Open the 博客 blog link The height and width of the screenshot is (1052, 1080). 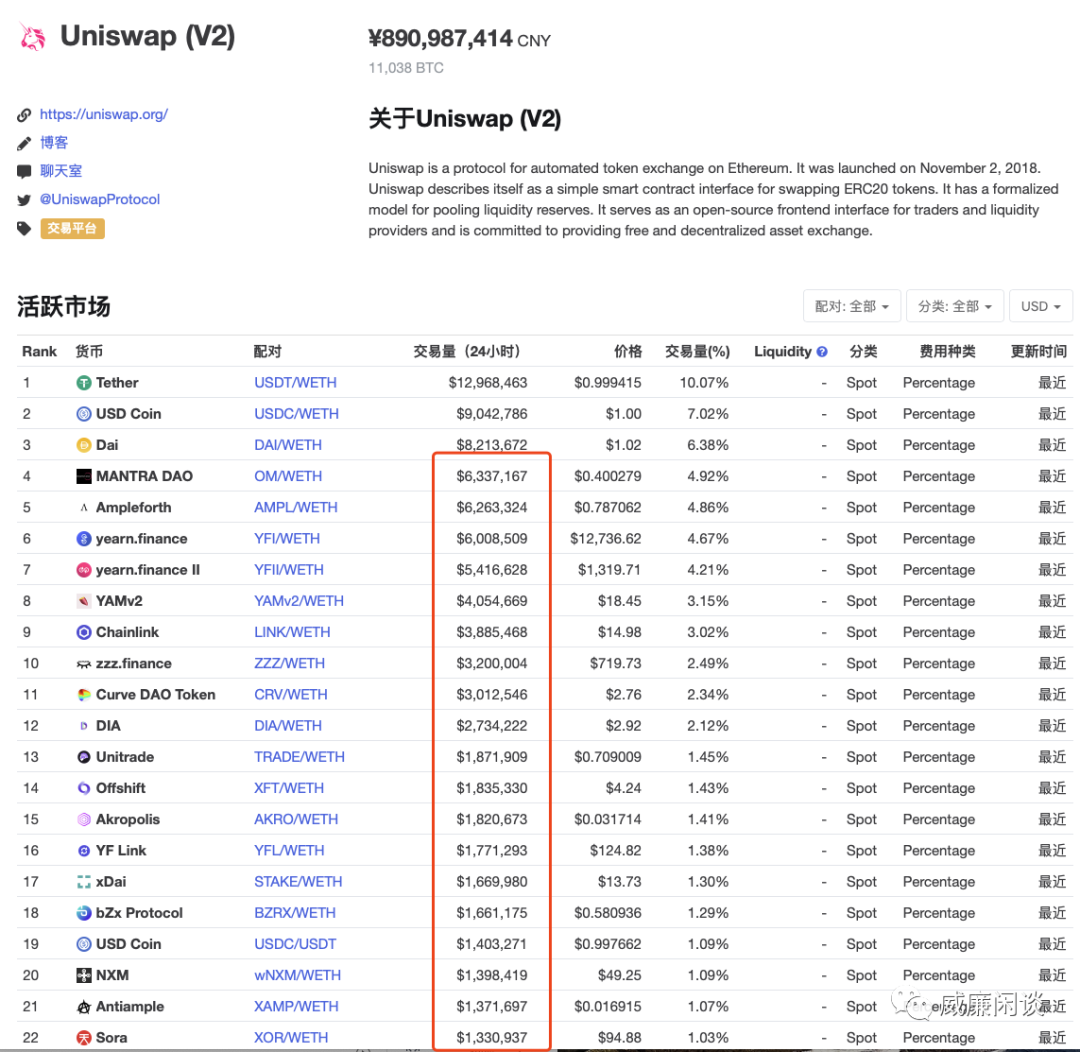click(54, 143)
